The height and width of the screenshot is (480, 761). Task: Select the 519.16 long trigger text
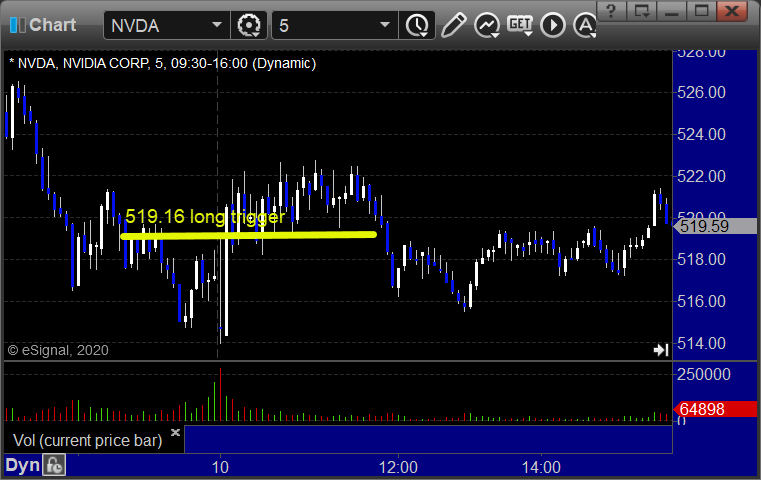click(205, 216)
